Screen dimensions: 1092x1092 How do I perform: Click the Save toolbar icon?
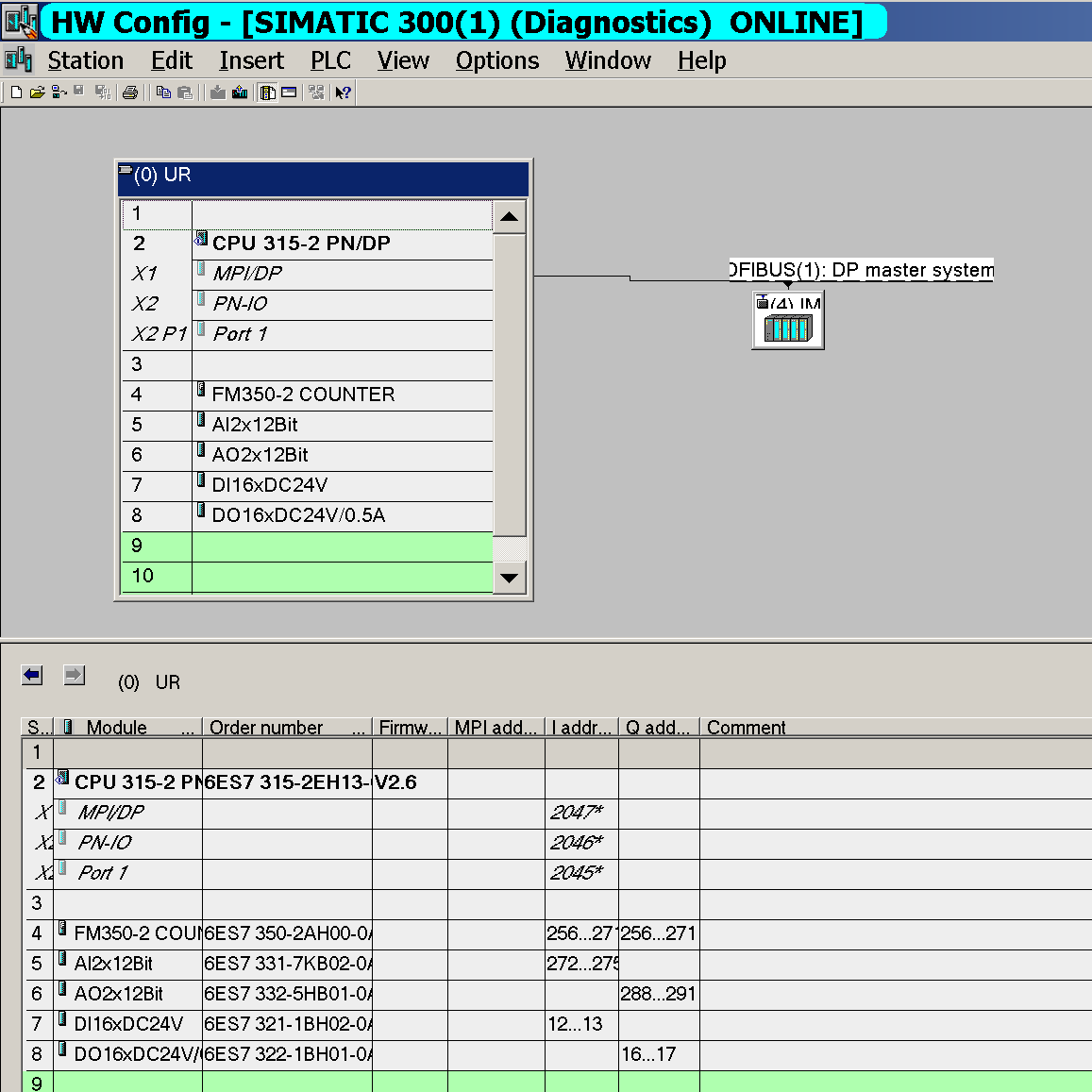point(79,92)
